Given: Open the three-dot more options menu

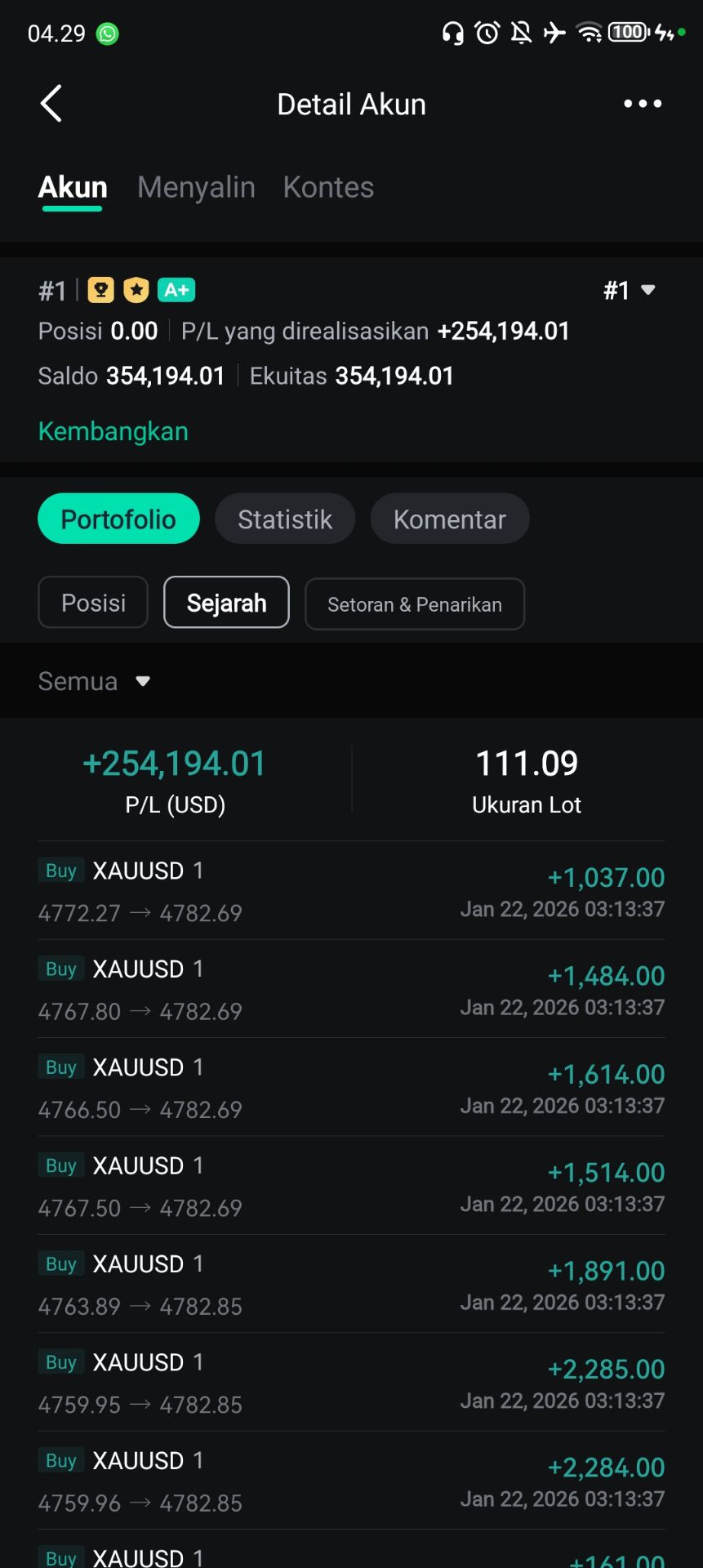Looking at the screenshot, I should pyautogui.click(x=643, y=104).
